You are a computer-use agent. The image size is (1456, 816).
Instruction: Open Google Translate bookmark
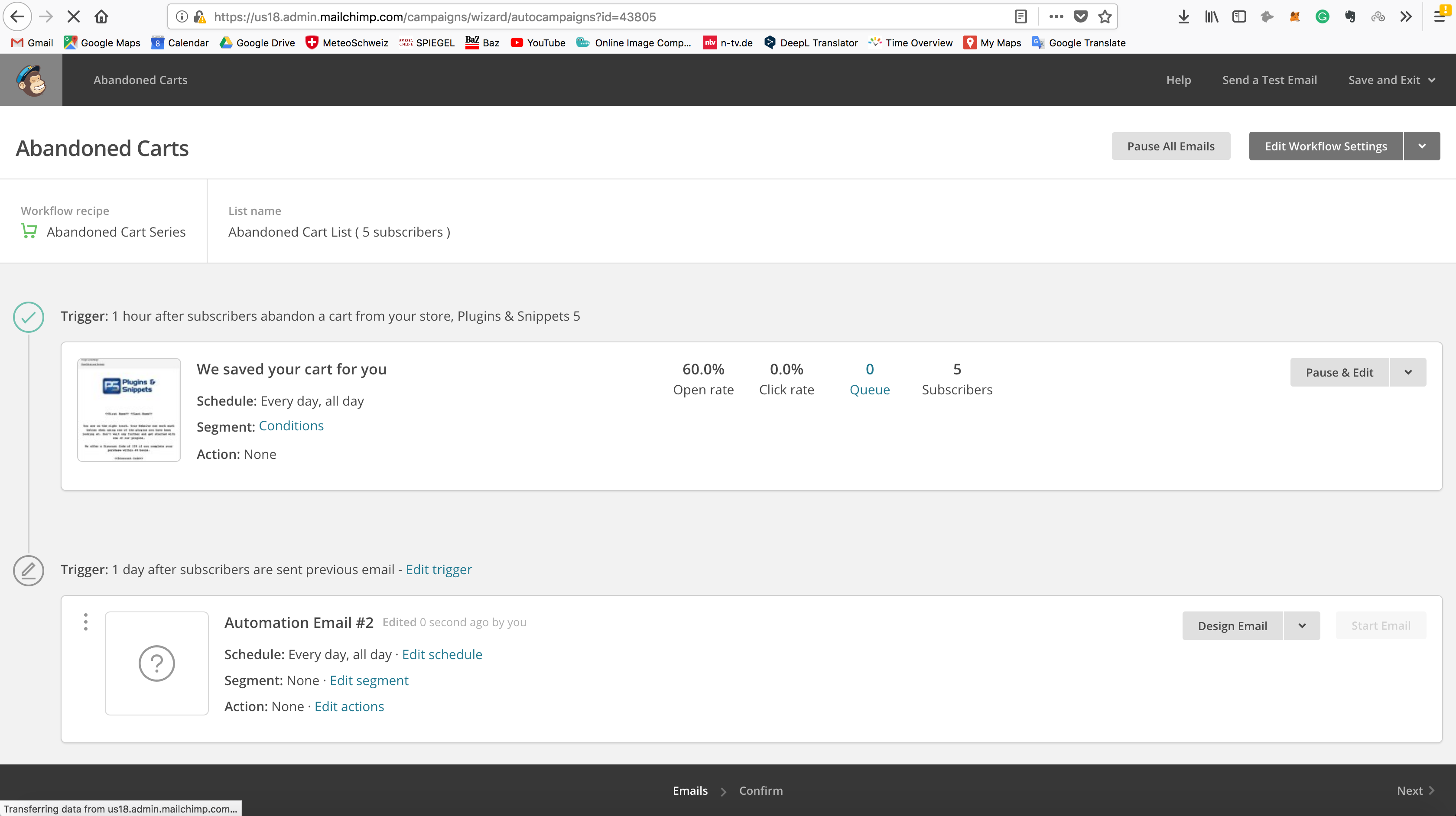1079,42
